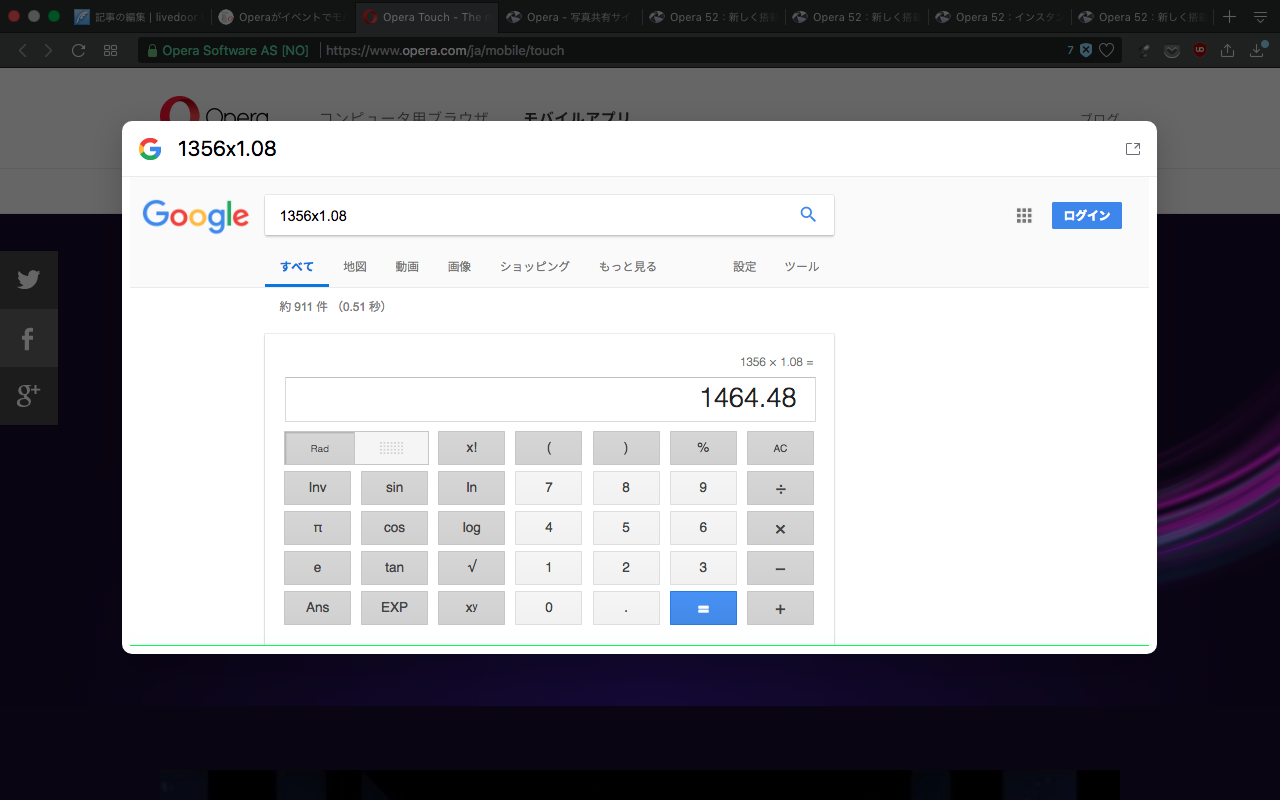The image size is (1280, 800).
Task: Open search result in new tab icon
Action: (x=1133, y=149)
